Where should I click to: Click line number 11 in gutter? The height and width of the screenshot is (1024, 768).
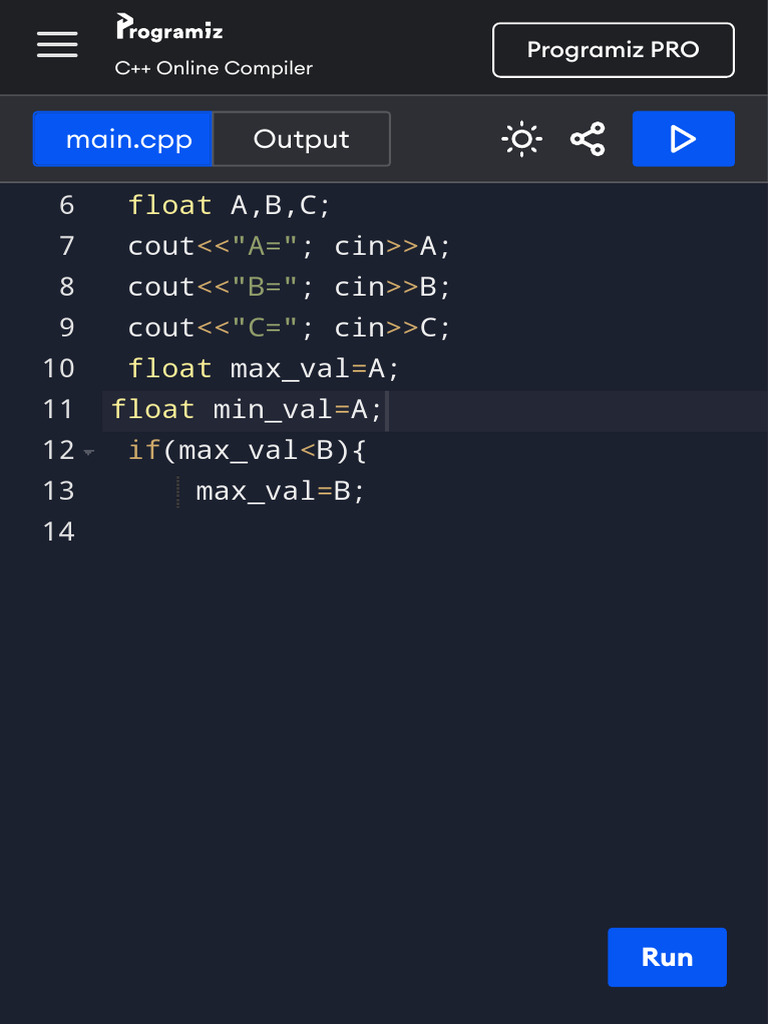click(x=58, y=410)
